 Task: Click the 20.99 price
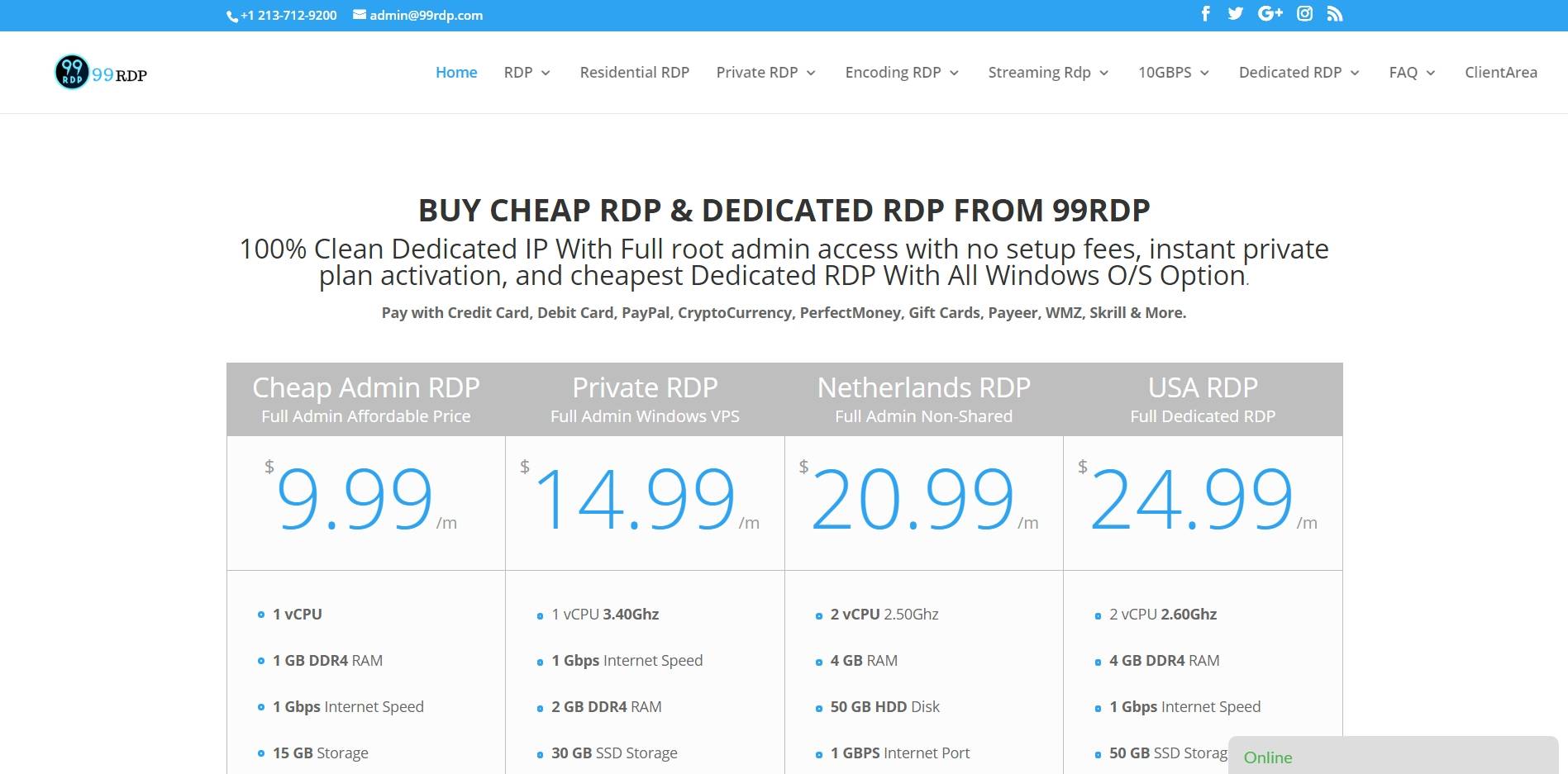click(913, 500)
